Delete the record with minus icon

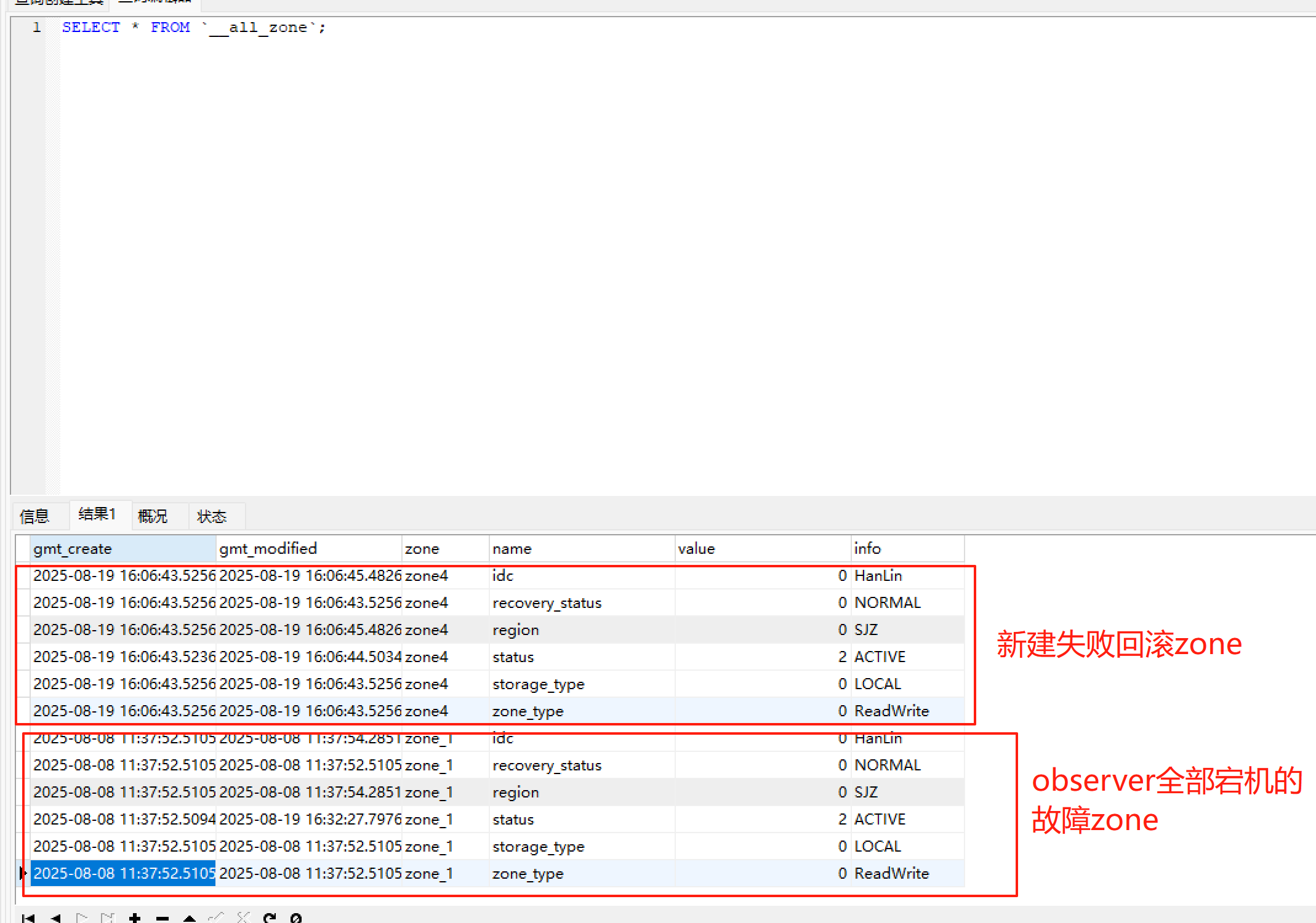pyautogui.click(x=162, y=917)
